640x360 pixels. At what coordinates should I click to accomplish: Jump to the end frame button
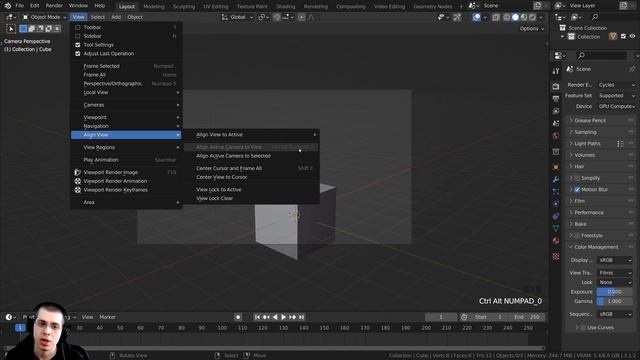(x=301, y=317)
